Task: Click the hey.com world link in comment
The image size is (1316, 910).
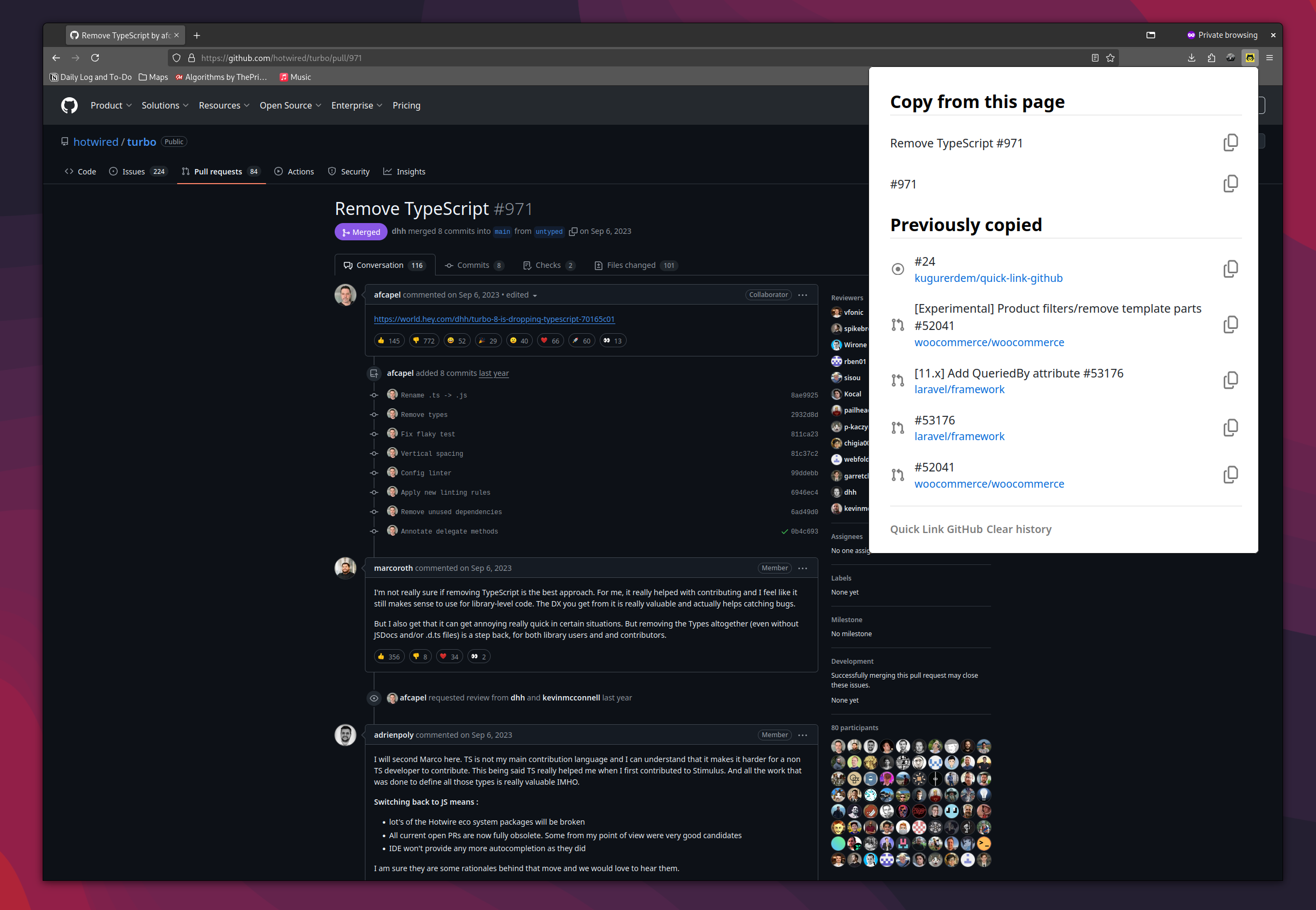Action: (x=494, y=319)
